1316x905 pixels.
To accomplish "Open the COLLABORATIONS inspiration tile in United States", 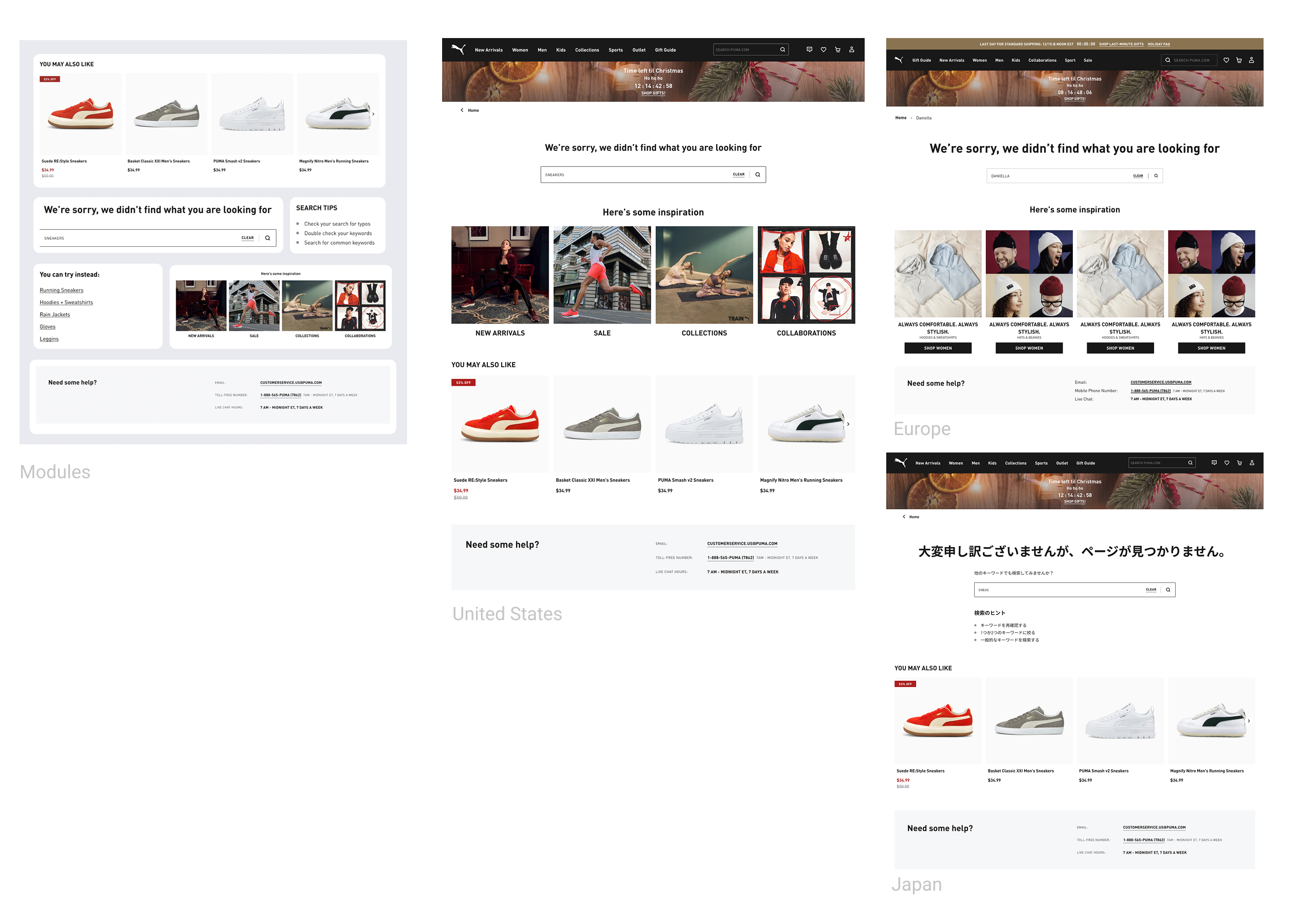I will click(x=806, y=282).
